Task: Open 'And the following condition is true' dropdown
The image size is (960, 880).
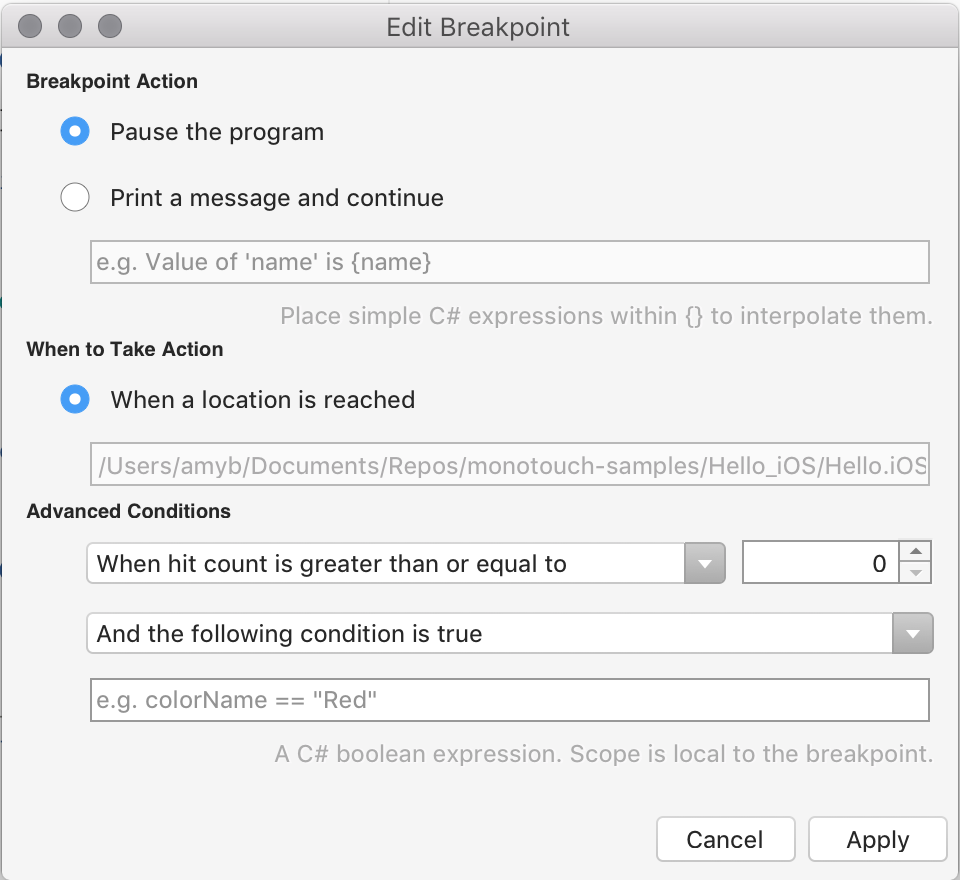Action: pyautogui.click(x=509, y=633)
